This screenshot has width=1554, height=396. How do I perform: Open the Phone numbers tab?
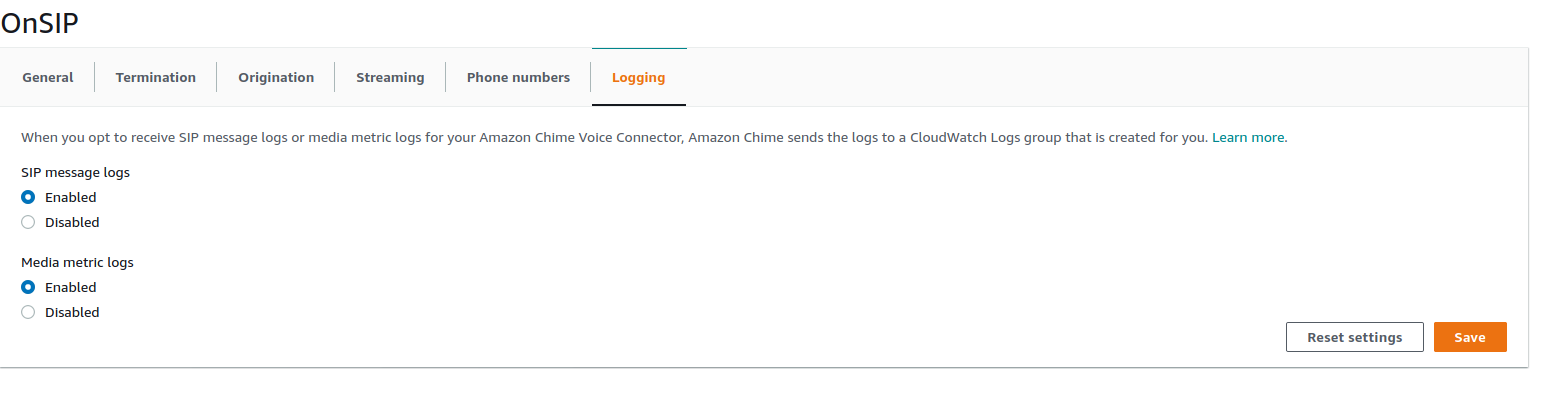point(518,77)
